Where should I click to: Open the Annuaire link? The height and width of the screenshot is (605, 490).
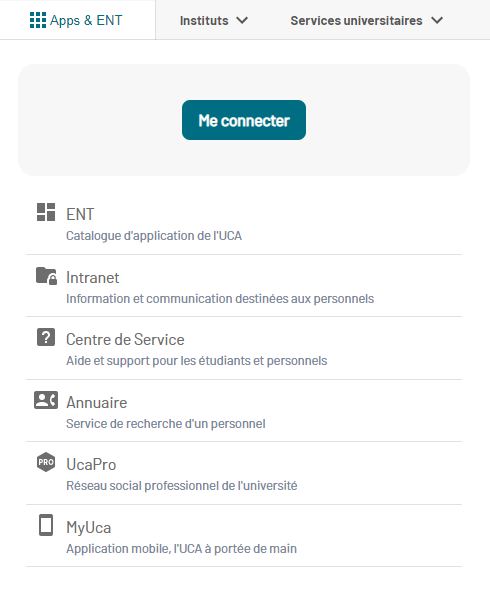tap(244, 411)
